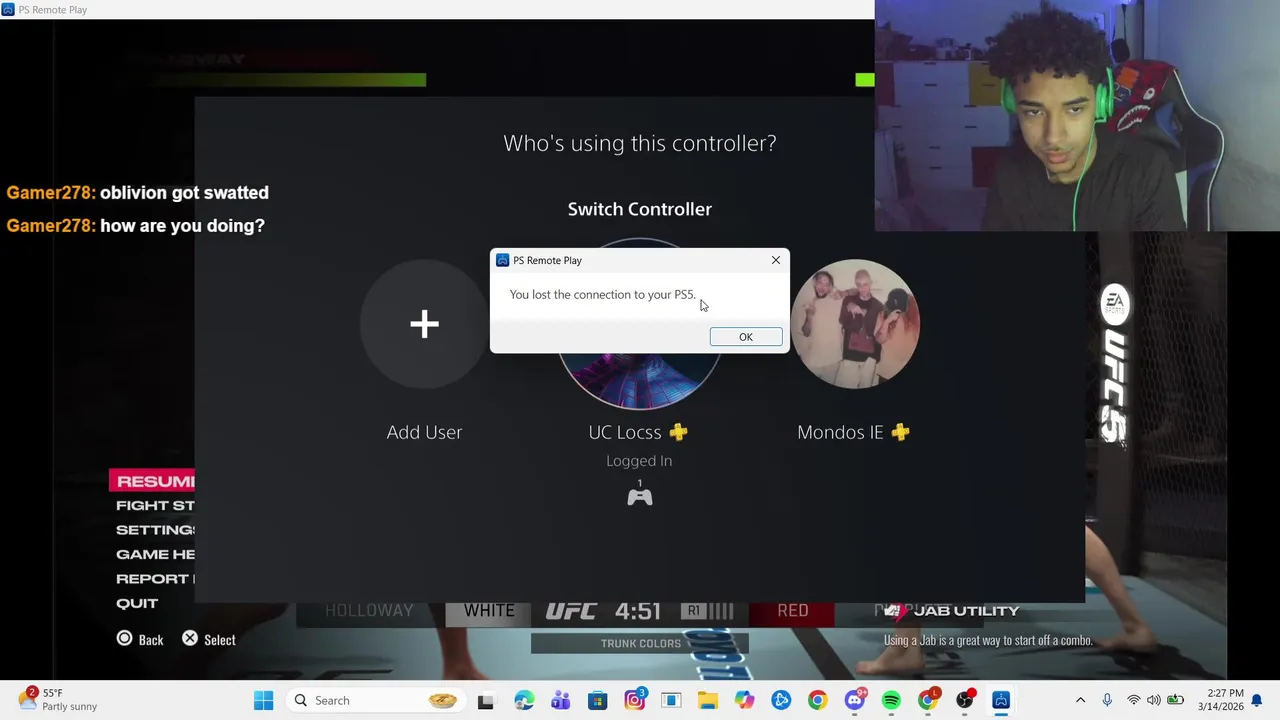Open the volume control in tray
Screen dimensions: 1280x720
point(1154,700)
